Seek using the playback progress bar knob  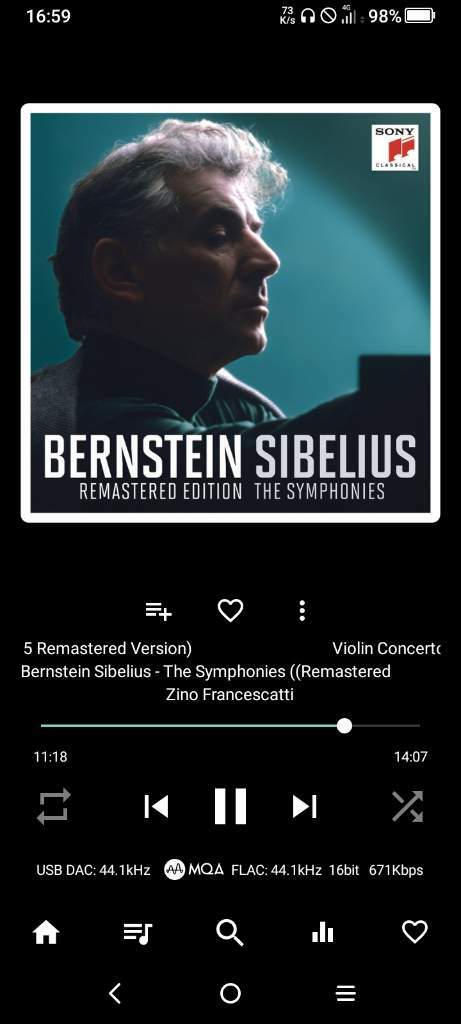pyautogui.click(x=344, y=726)
